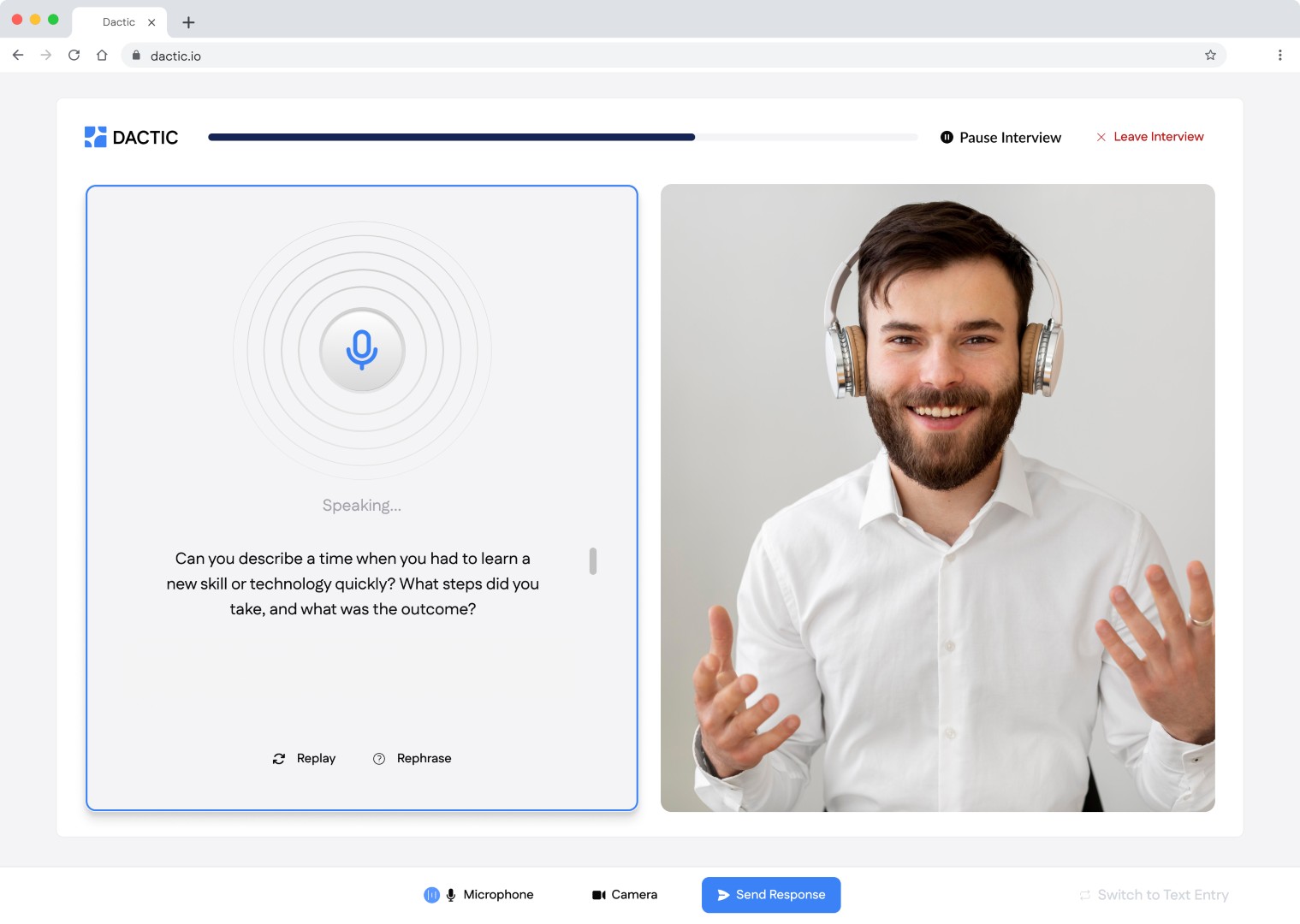Viewport: 1300px width, 924px height.
Task: Send the response
Action: (x=771, y=895)
